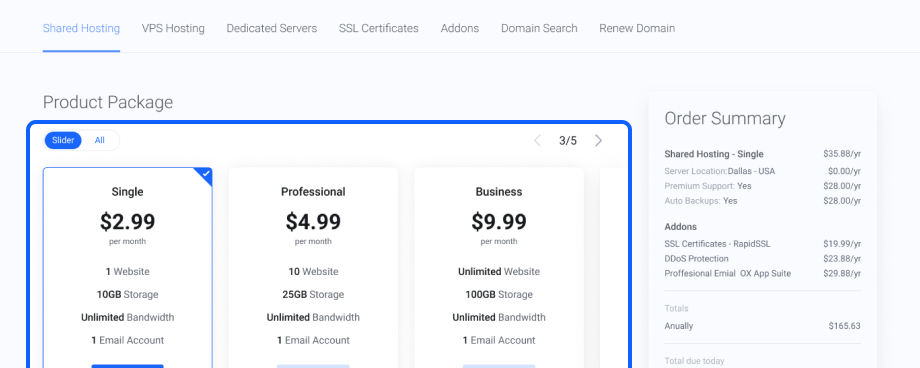This screenshot has height=368, width=920.
Task: Open the Addons tab
Action: [459, 28]
